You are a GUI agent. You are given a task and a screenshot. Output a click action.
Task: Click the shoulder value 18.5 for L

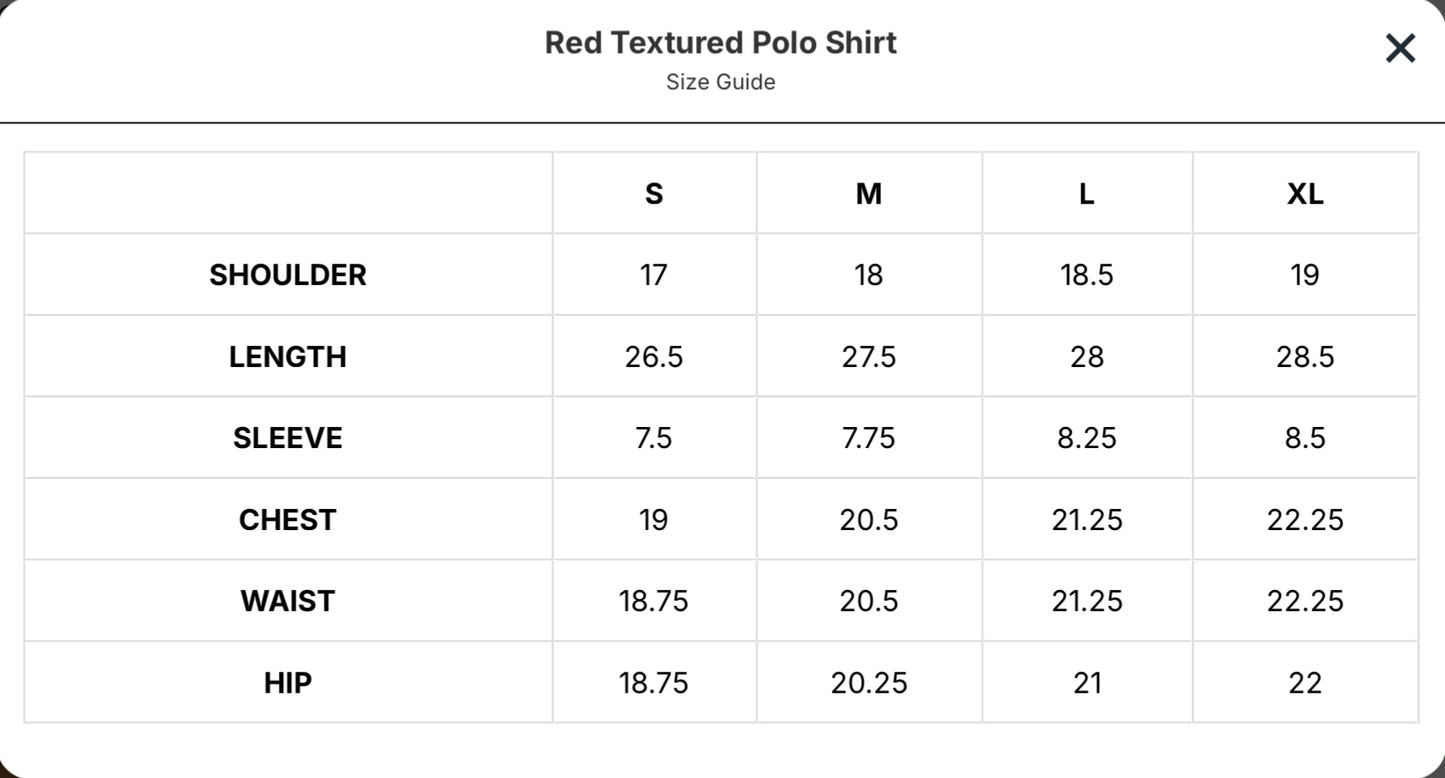(1087, 275)
